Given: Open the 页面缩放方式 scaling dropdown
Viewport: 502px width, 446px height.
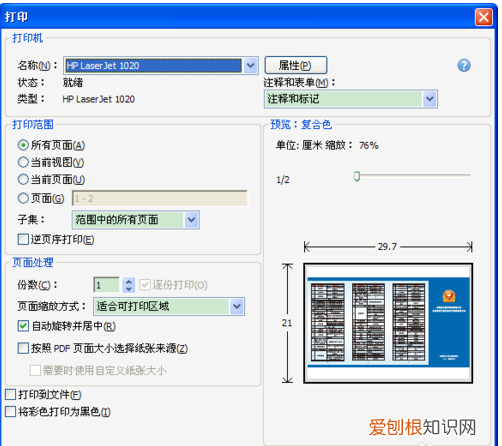Looking at the screenshot, I should [x=237, y=306].
